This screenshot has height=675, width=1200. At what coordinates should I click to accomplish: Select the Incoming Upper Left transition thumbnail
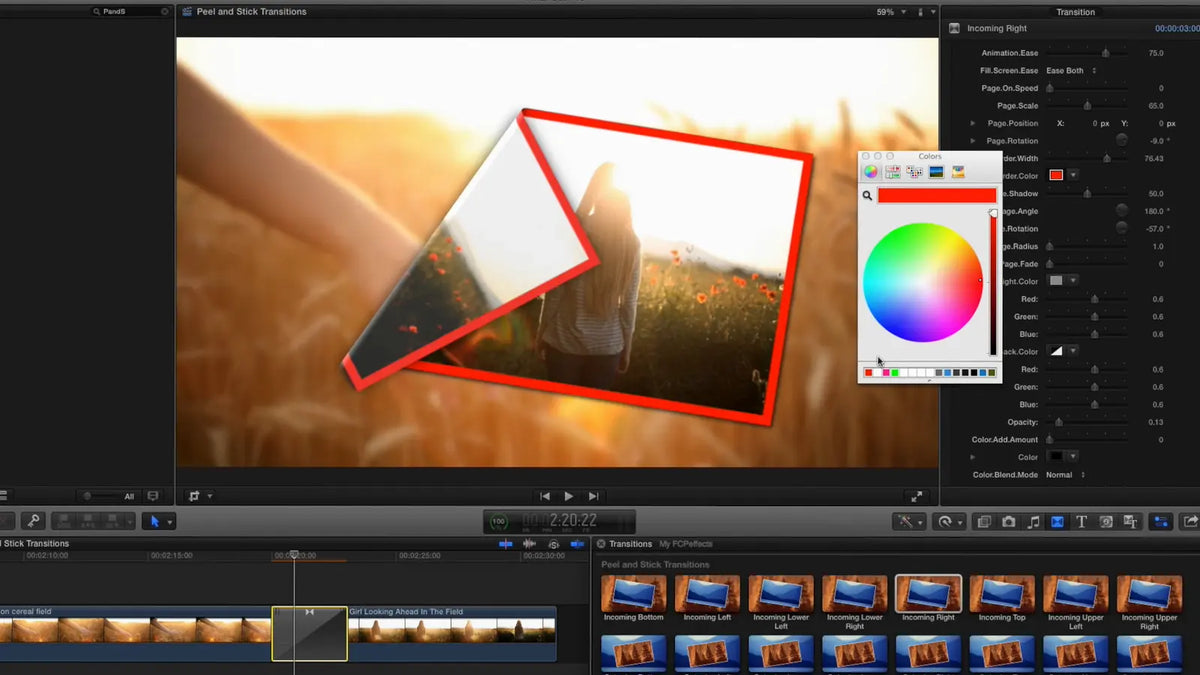pyautogui.click(x=1076, y=593)
